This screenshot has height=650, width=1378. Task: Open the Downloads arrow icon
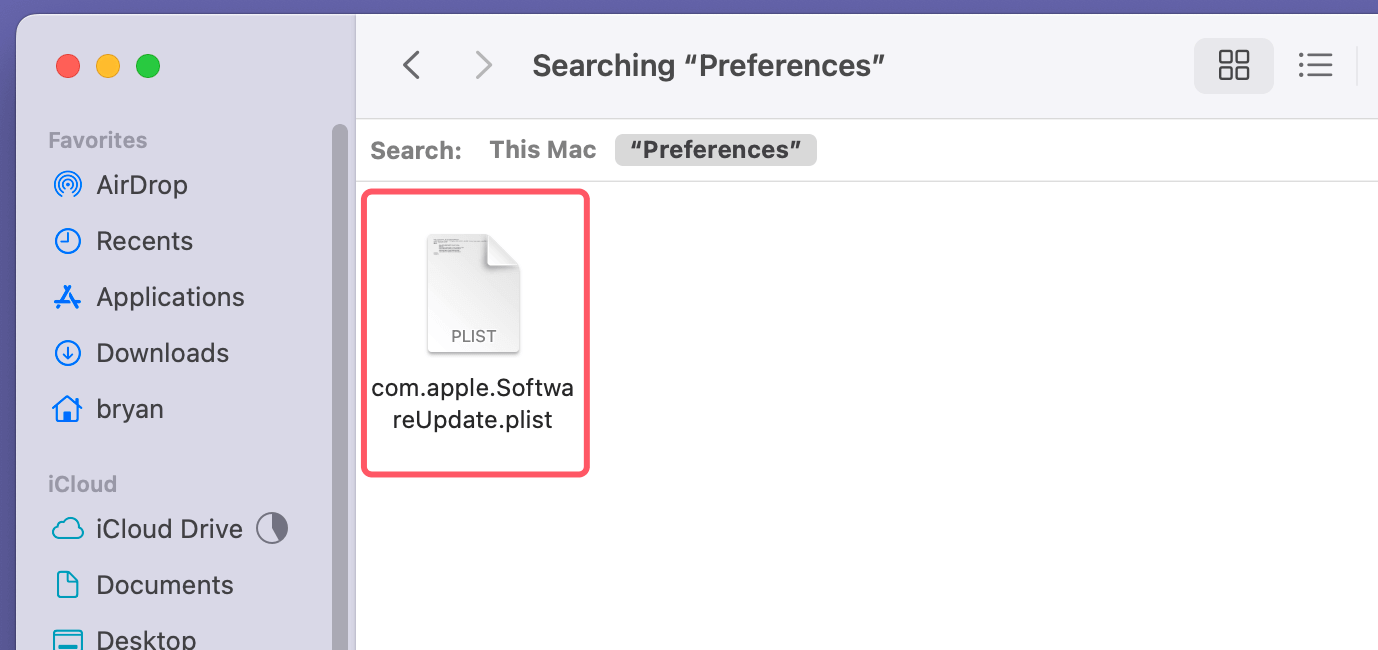pyautogui.click(x=67, y=352)
